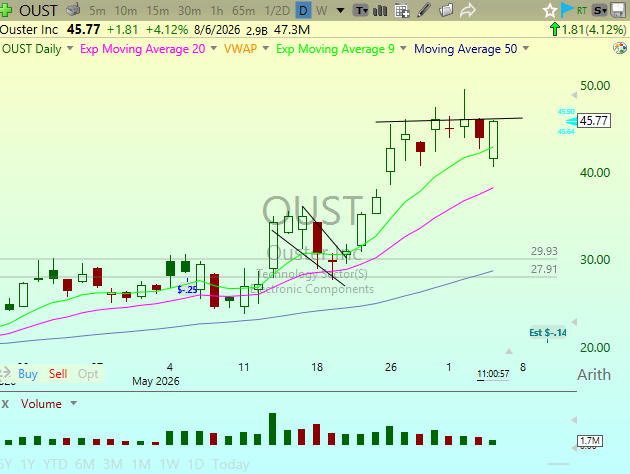Click the 2.9B market cap text
Viewport: 630px width, 474px height.
[257, 31]
